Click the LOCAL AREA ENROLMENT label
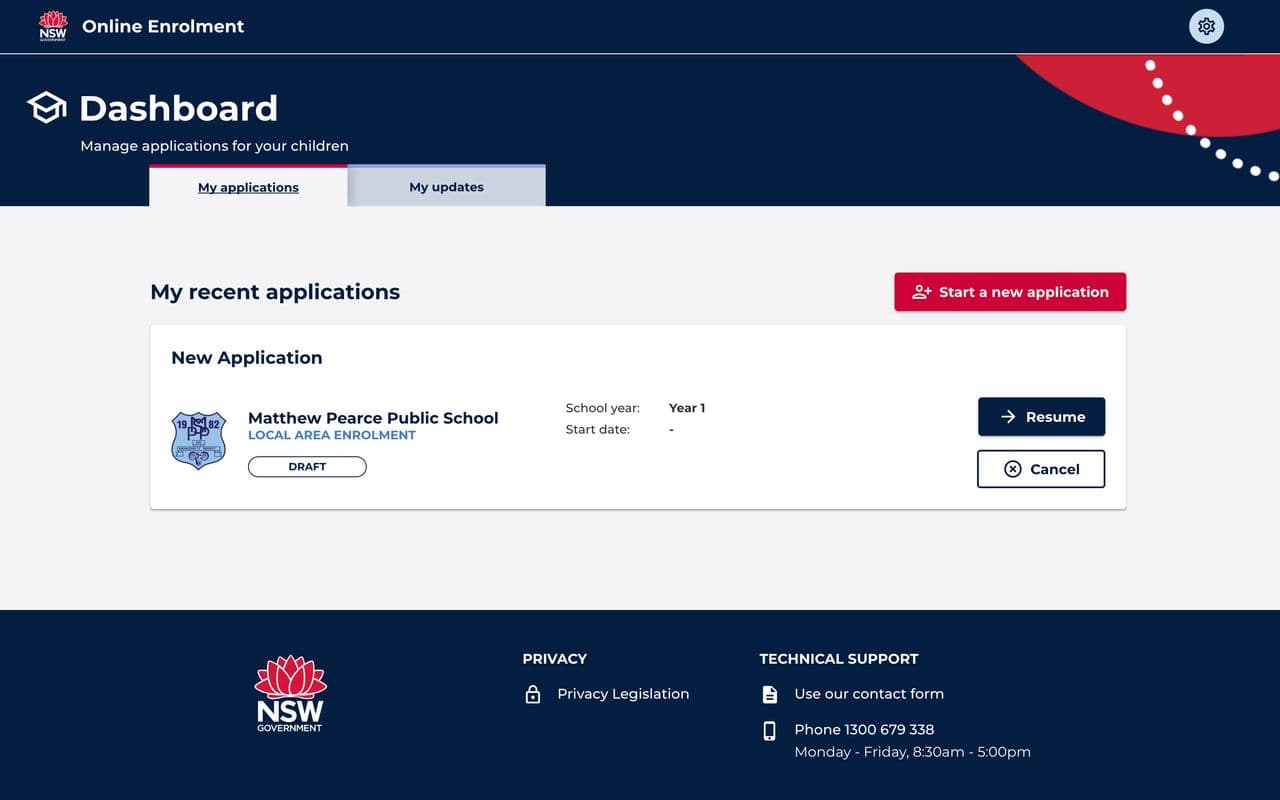The width and height of the screenshot is (1280, 800). coord(332,435)
